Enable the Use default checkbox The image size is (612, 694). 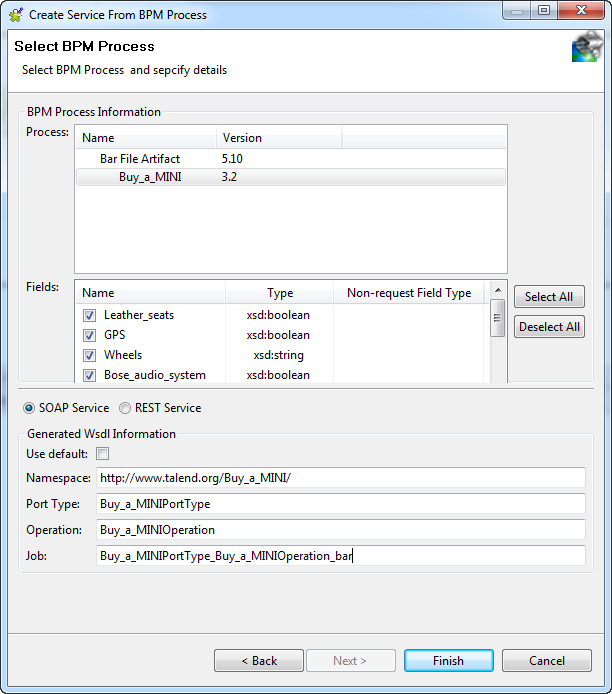pyautogui.click(x=103, y=454)
